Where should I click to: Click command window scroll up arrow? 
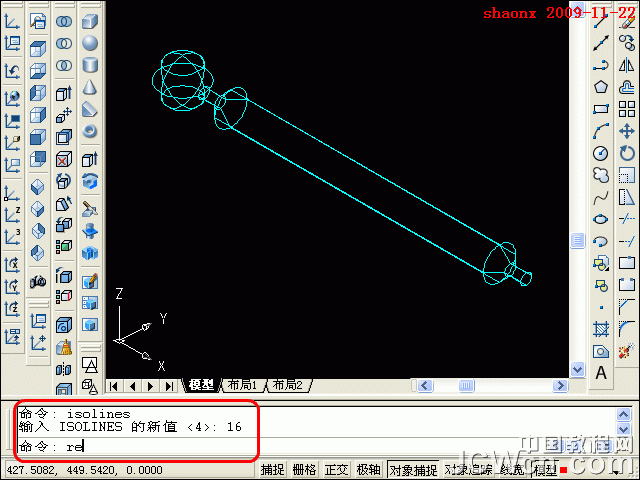point(623,414)
